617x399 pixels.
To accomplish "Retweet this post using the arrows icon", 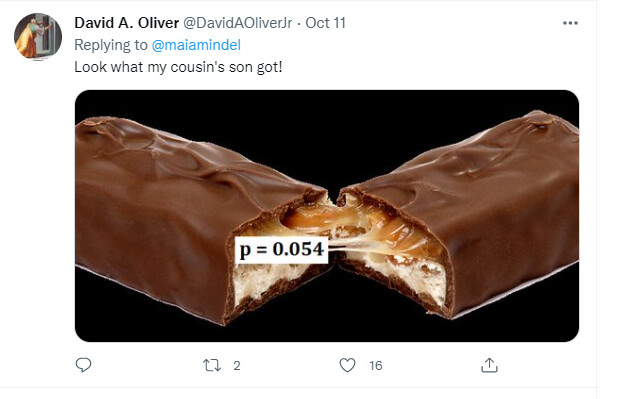I will pos(212,366).
